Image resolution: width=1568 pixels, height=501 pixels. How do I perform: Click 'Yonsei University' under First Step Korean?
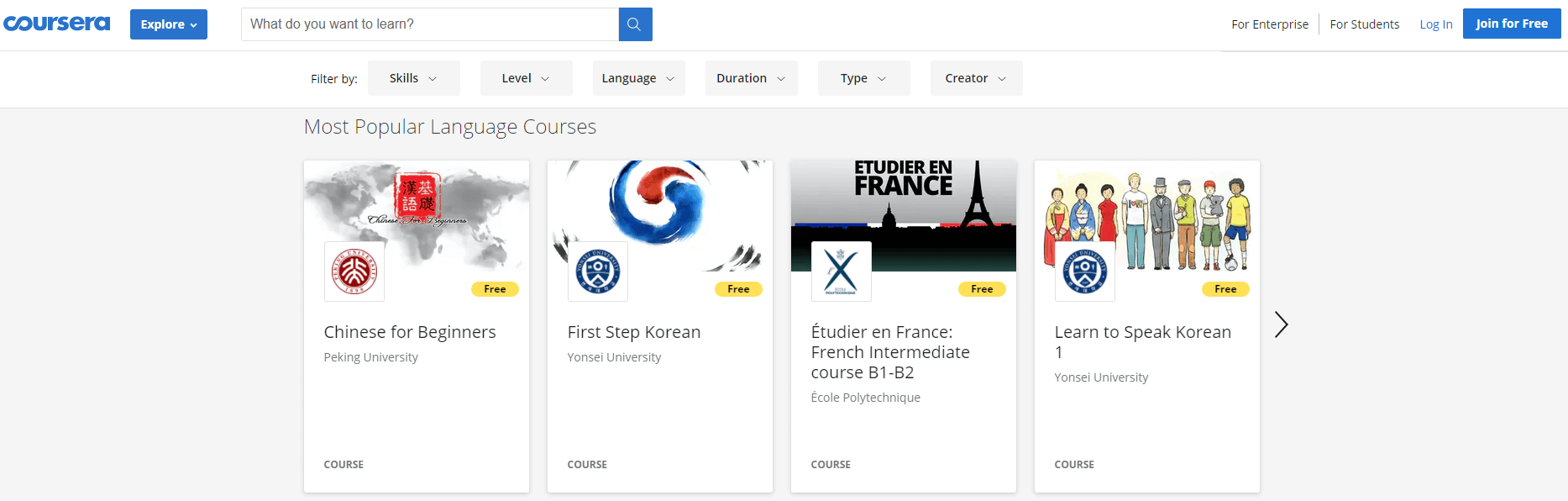pyautogui.click(x=615, y=357)
